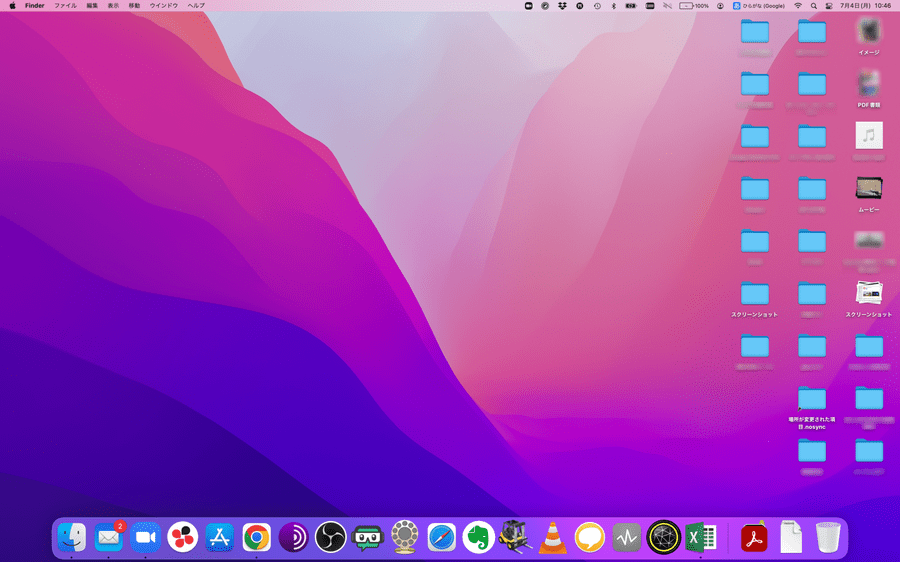Image resolution: width=900 pixels, height=562 pixels.
Task: Toggle Bluetooth icon in menu bar
Action: [x=613, y=6]
